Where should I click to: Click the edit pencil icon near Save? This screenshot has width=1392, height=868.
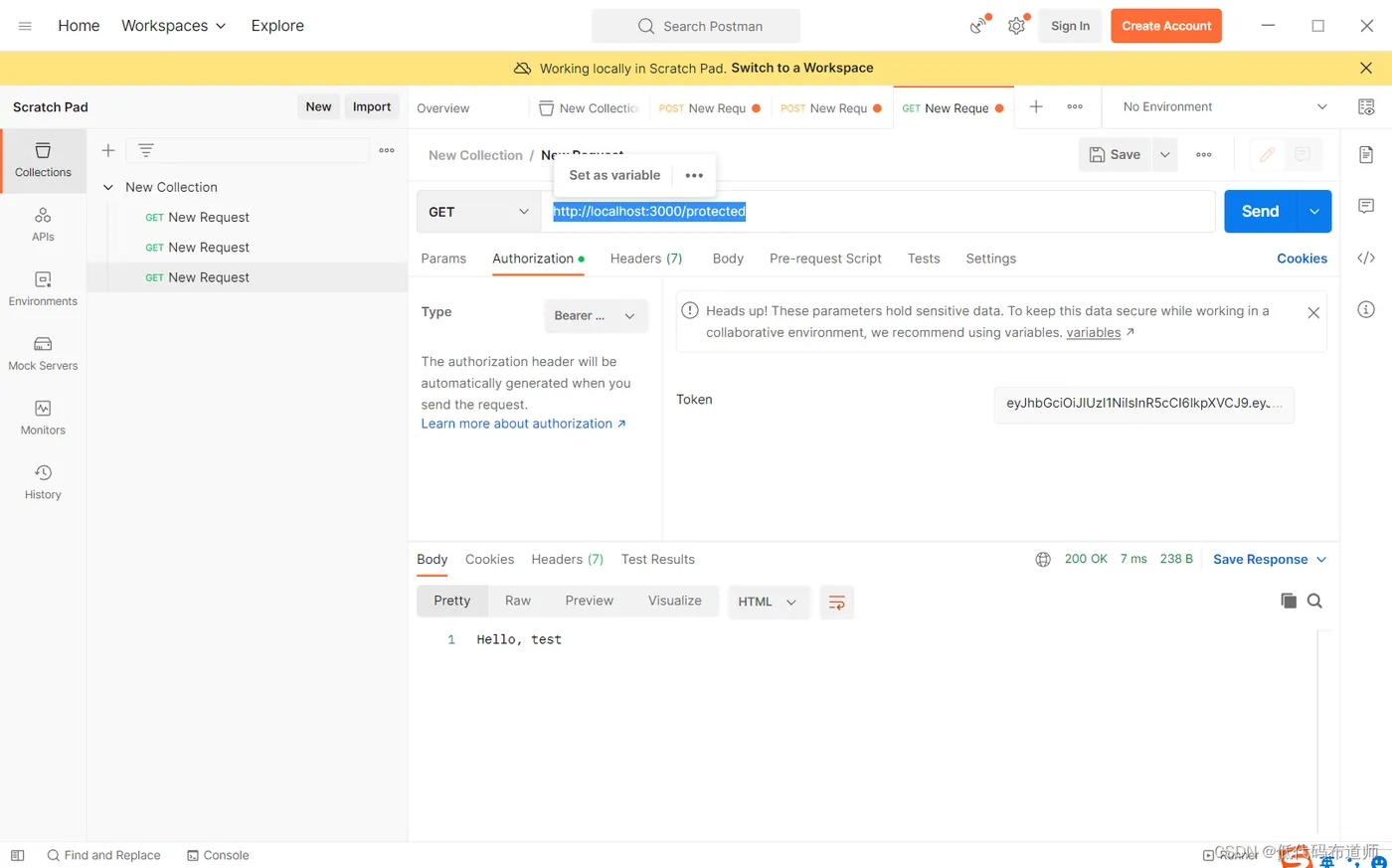[1267, 154]
